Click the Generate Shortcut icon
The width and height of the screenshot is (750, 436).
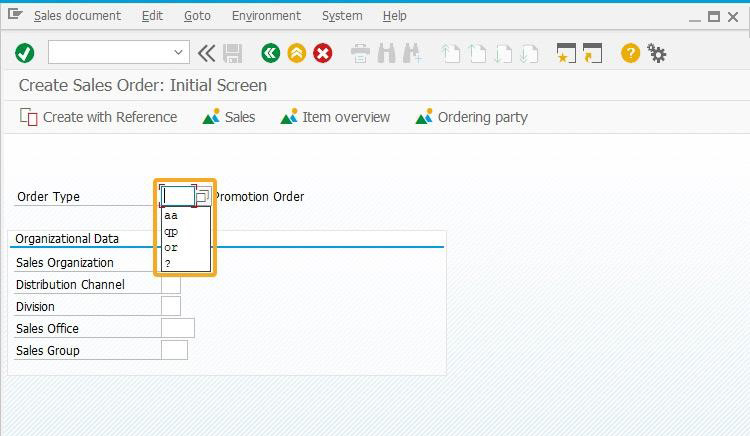click(592, 53)
